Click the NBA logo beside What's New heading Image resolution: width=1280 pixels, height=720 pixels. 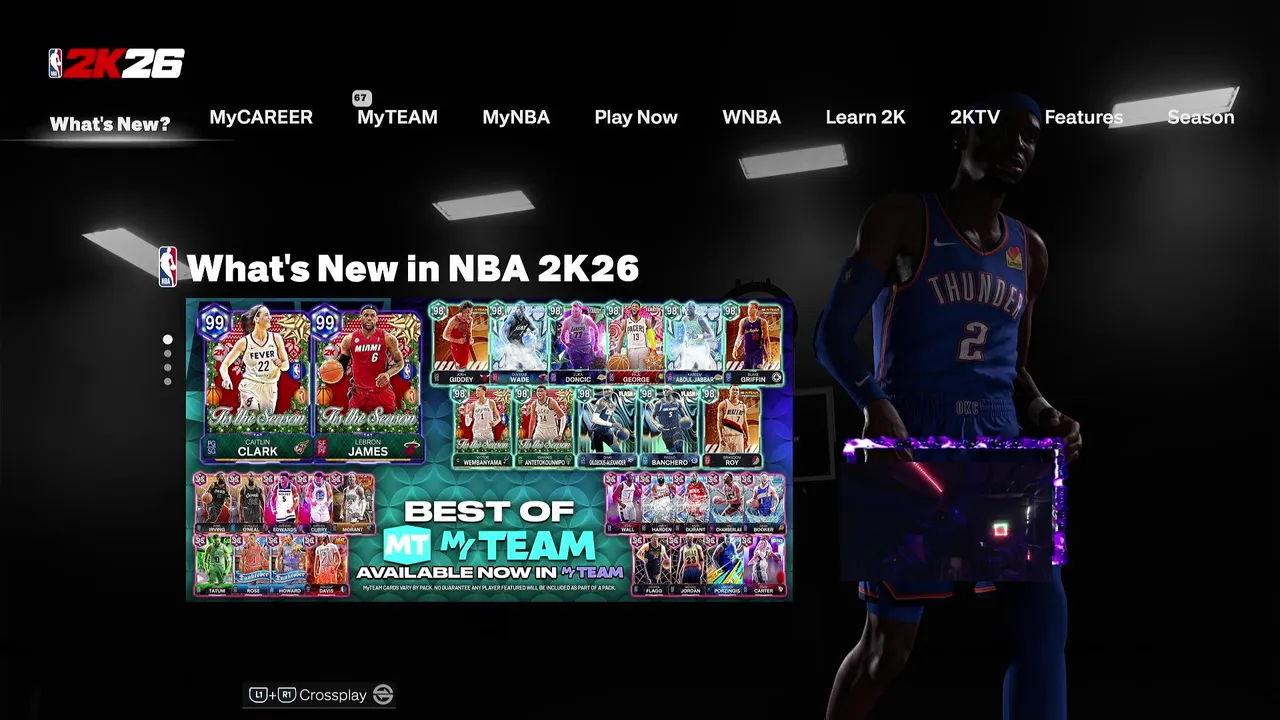coord(168,267)
